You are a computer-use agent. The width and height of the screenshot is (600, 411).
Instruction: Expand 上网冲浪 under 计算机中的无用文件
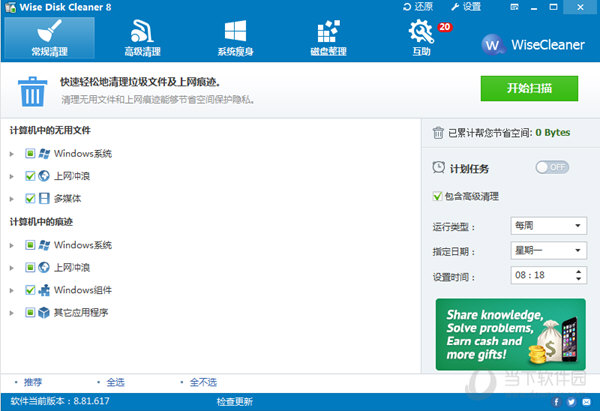[x=11, y=176]
